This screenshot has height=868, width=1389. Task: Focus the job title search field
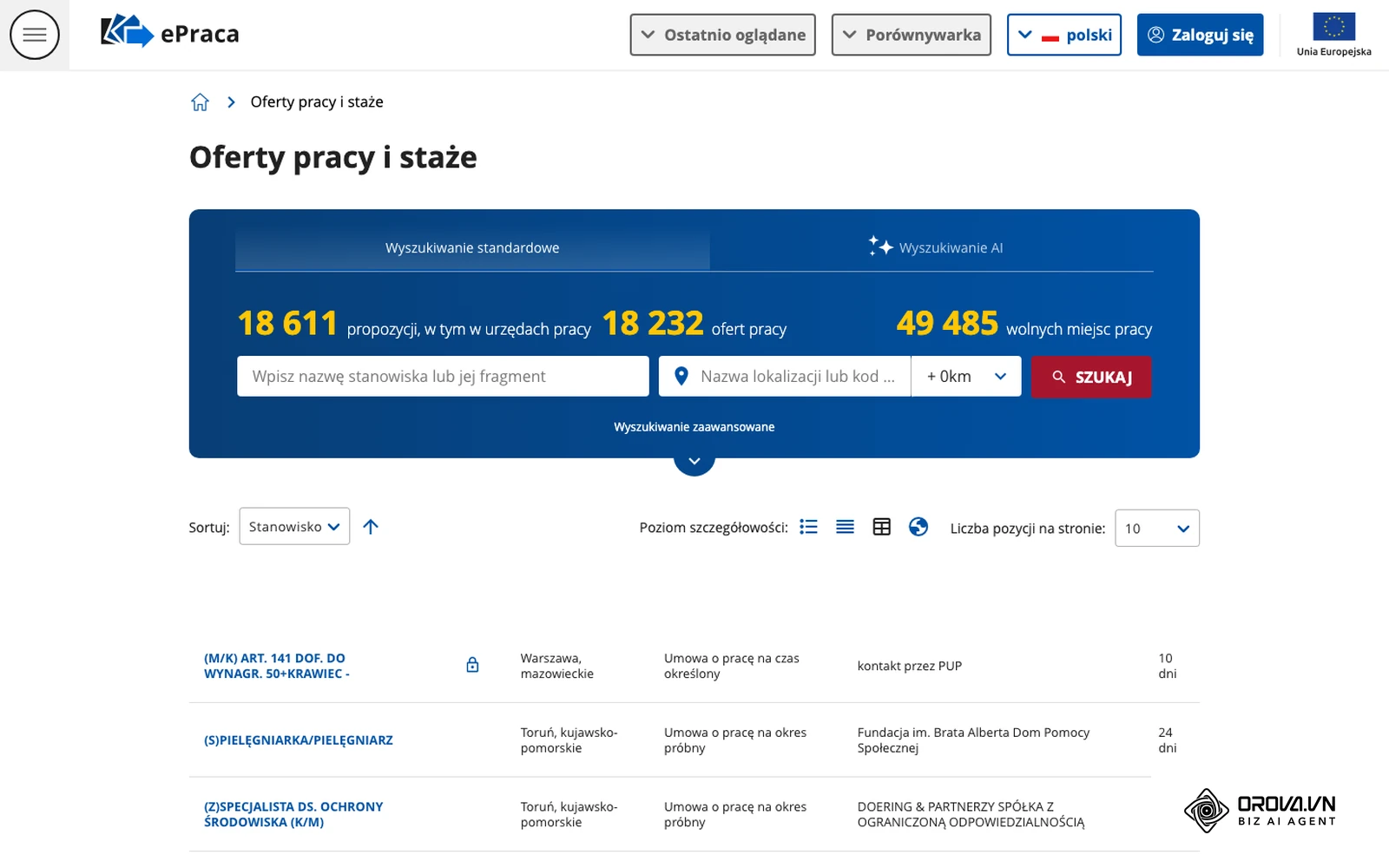tap(443, 376)
